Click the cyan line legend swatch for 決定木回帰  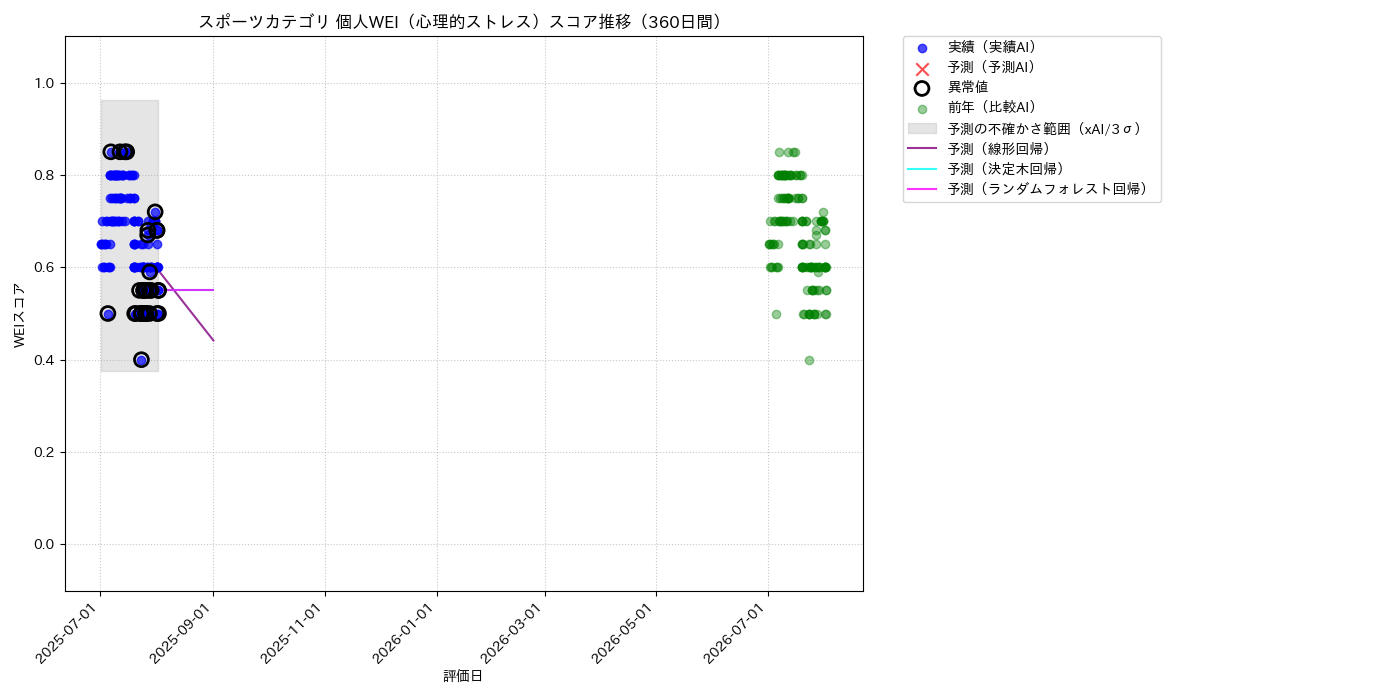click(x=922, y=169)
